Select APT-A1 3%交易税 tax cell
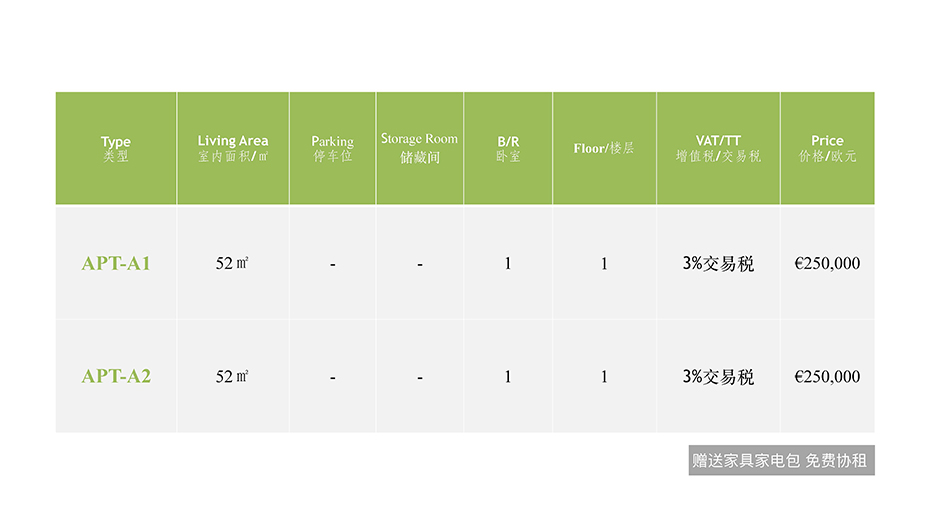This screenshot has width=930, height=523. [x=718, y=263]
